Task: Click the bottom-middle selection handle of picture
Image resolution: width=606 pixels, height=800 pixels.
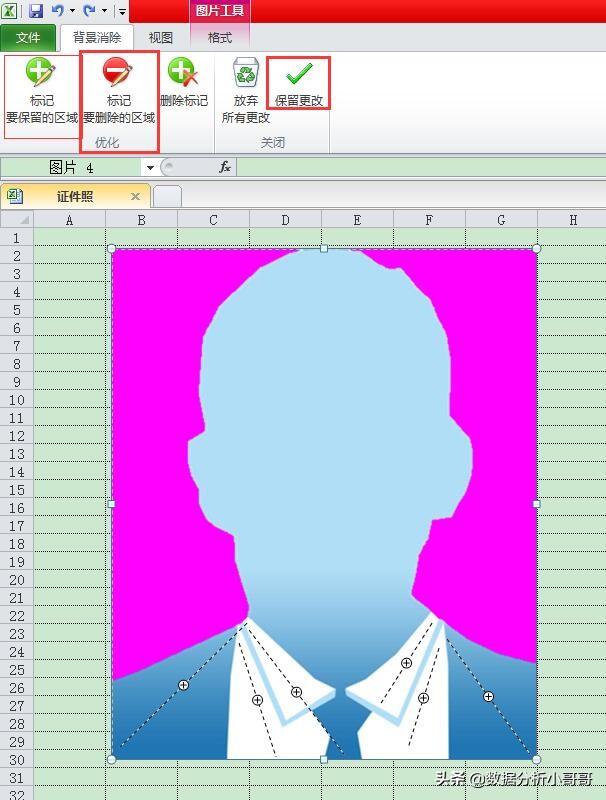Action: click(324, 759)
